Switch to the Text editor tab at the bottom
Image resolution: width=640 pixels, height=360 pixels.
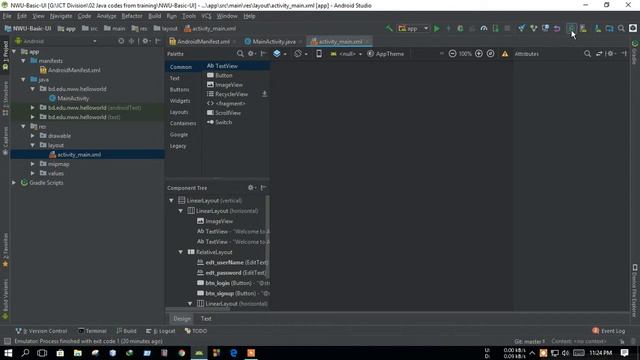pyautogui.click(x=206, y=319)
